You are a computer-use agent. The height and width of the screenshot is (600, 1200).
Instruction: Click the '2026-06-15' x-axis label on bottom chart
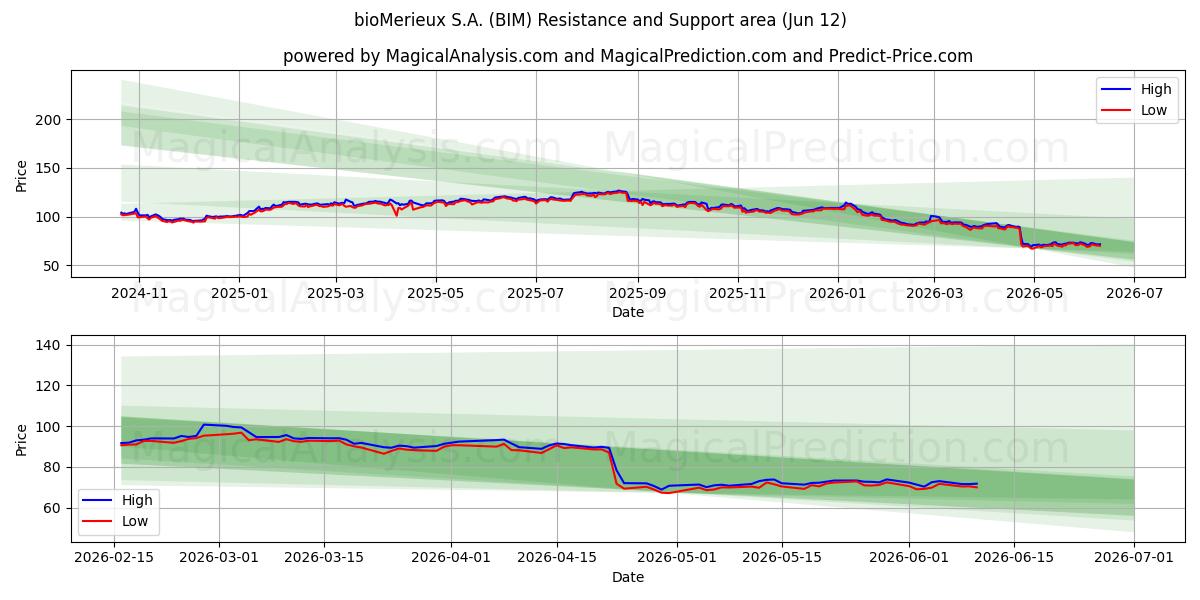click(x=1015, y=559)
